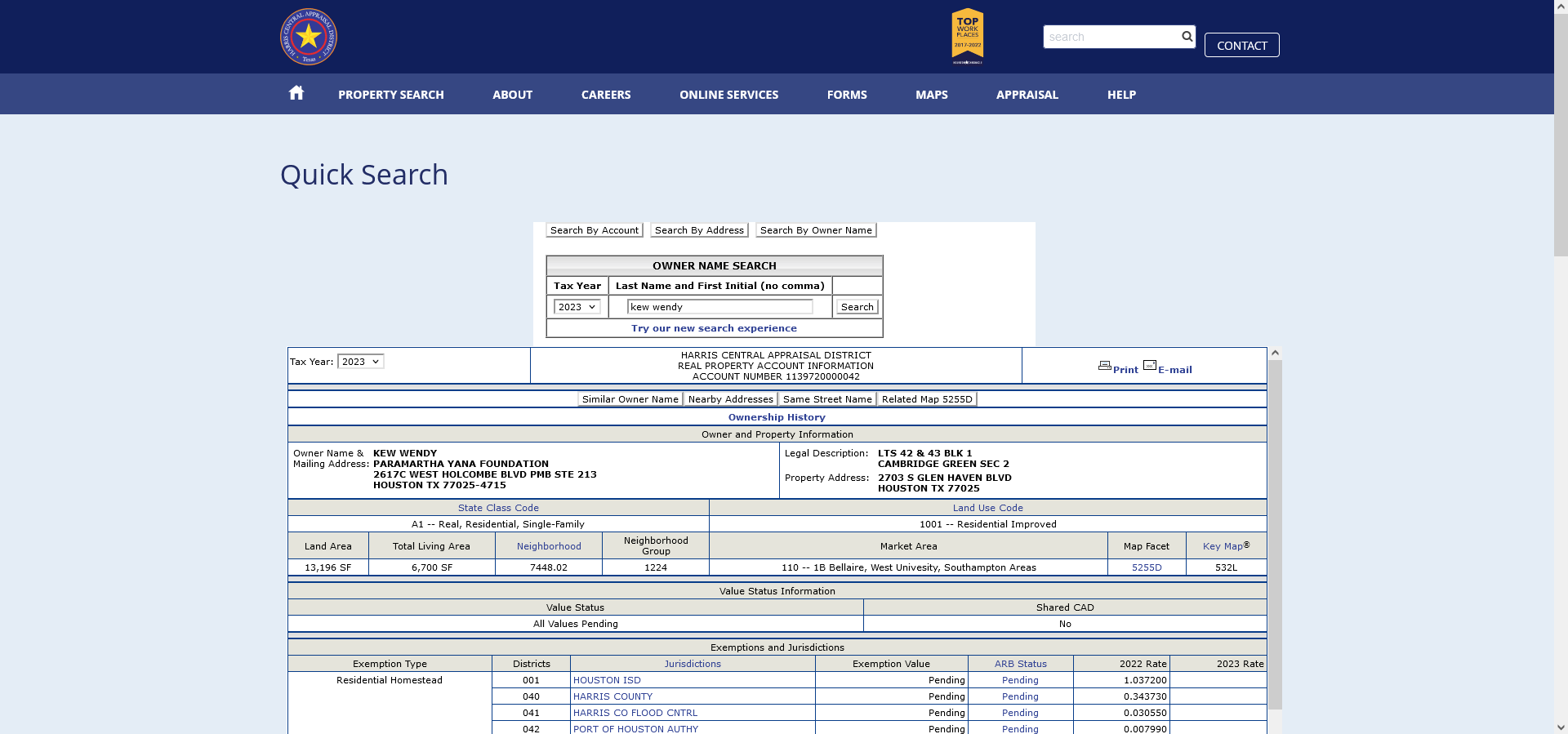Open the APPRAISAL menu
This screenshot has width=1568, height=734.
(x=1027, y=95)
